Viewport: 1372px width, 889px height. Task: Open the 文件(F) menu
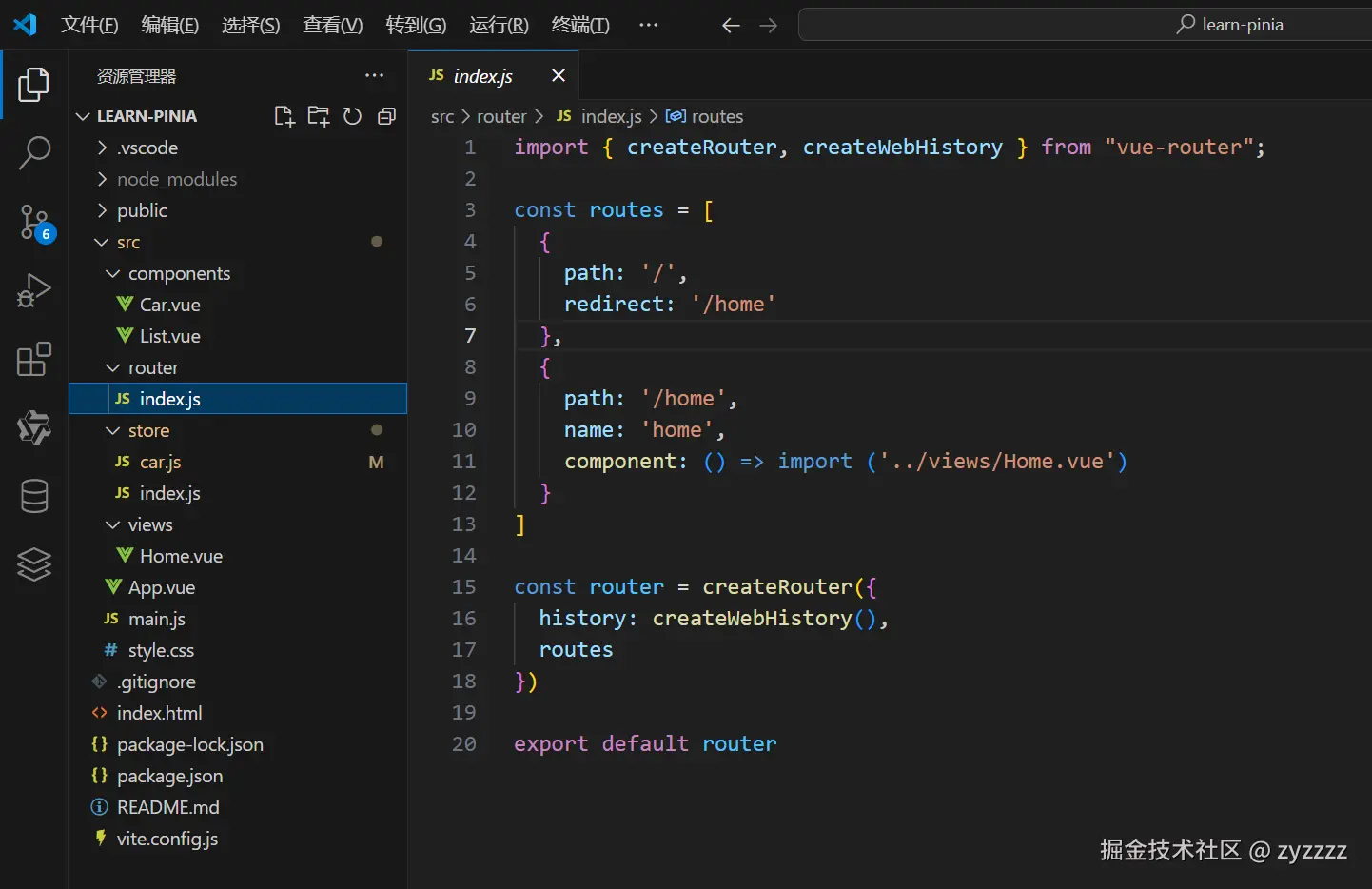(x=89, y=25)
